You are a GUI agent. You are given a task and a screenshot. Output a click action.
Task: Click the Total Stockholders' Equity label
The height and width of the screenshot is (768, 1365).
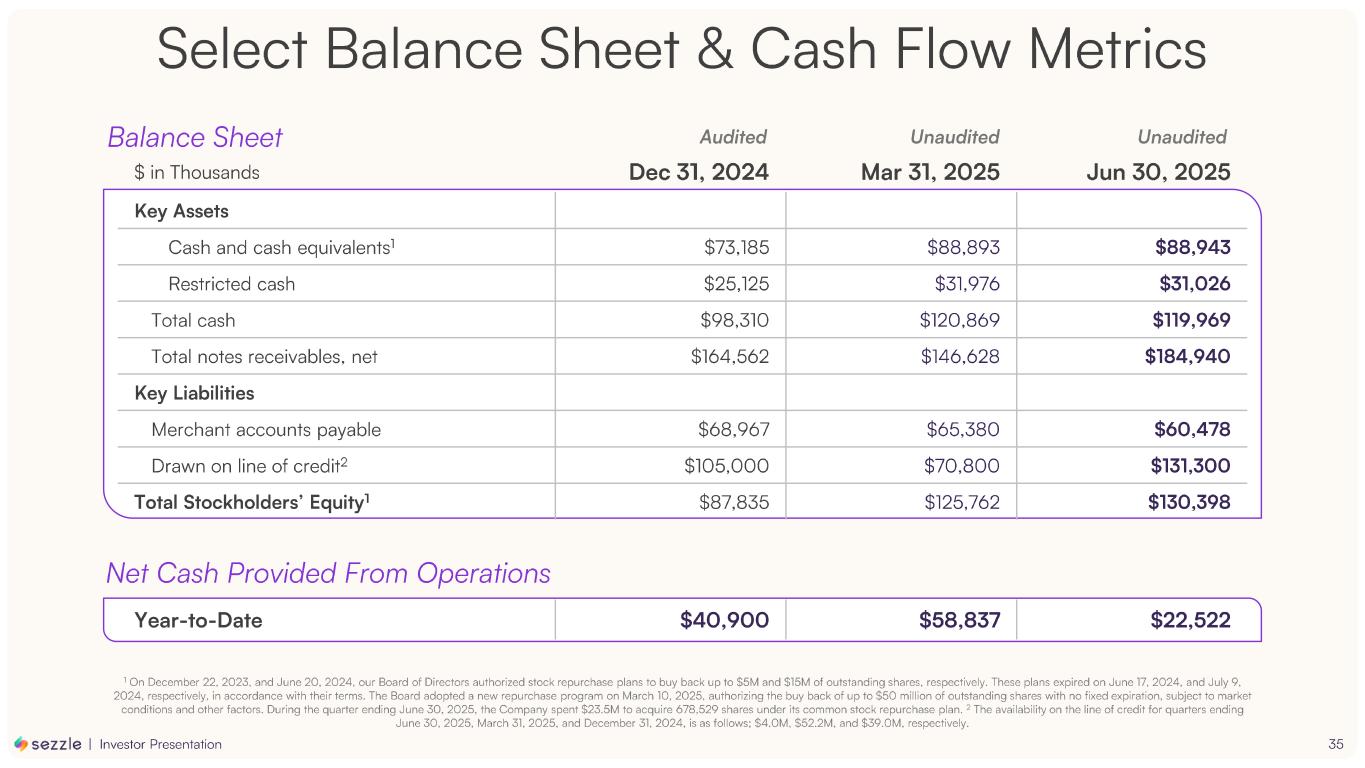(253, 502)
